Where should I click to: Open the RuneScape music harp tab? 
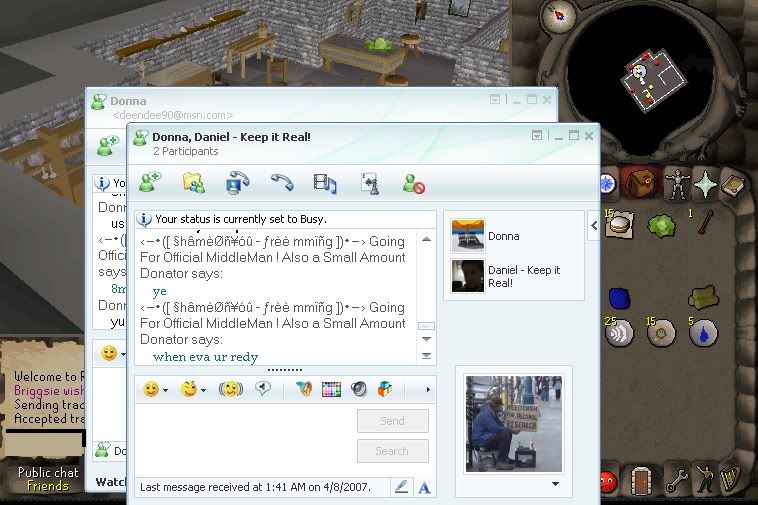730,478
